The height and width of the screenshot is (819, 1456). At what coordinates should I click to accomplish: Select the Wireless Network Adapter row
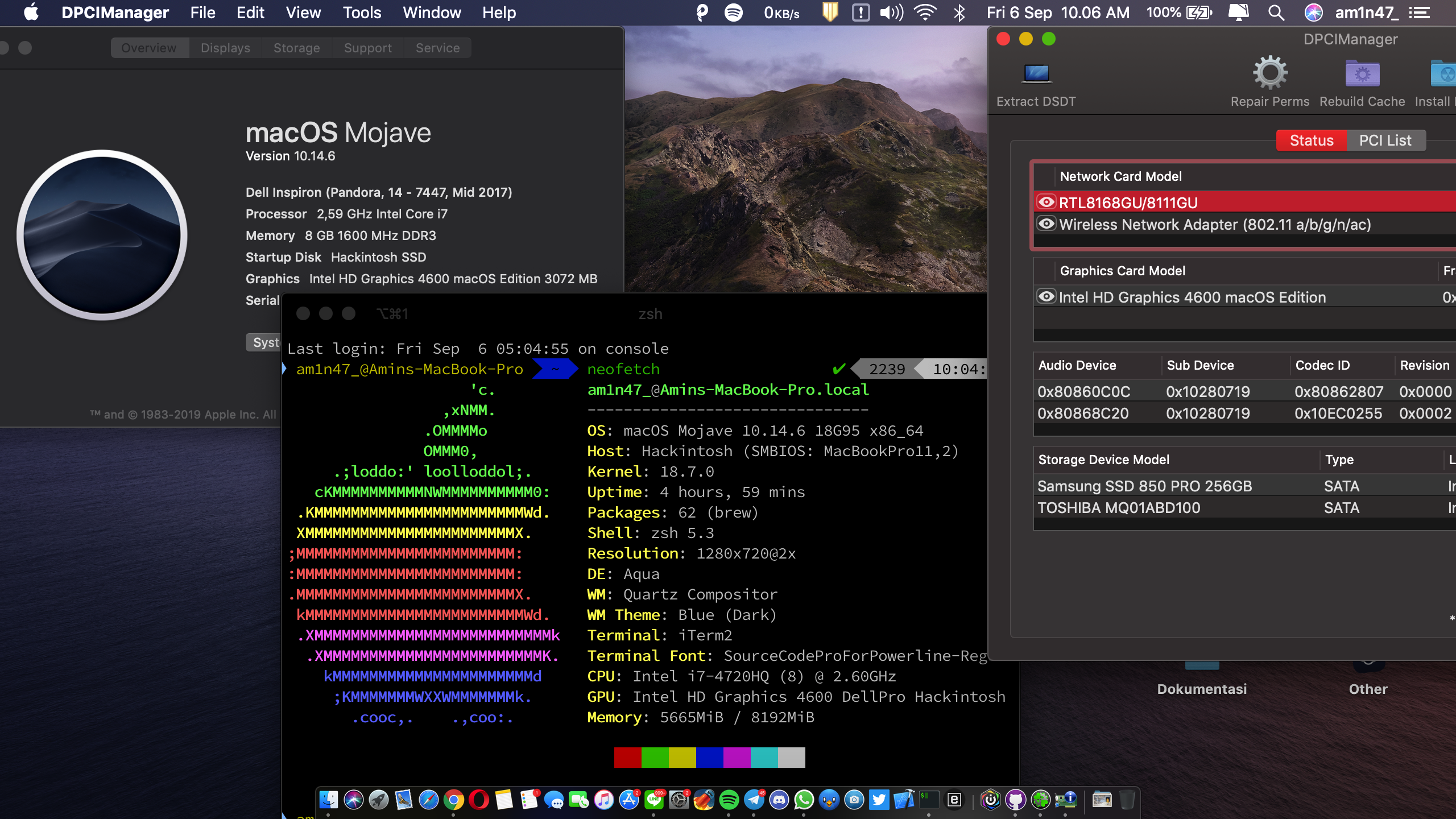click(x=1245, y=224)
